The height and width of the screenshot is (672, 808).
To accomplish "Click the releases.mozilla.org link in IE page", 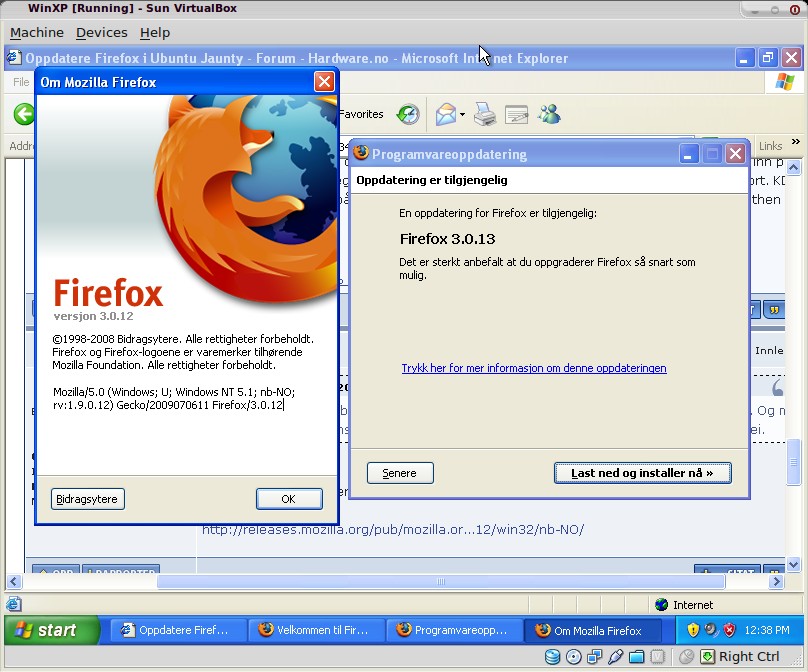I will coord(393,529).
